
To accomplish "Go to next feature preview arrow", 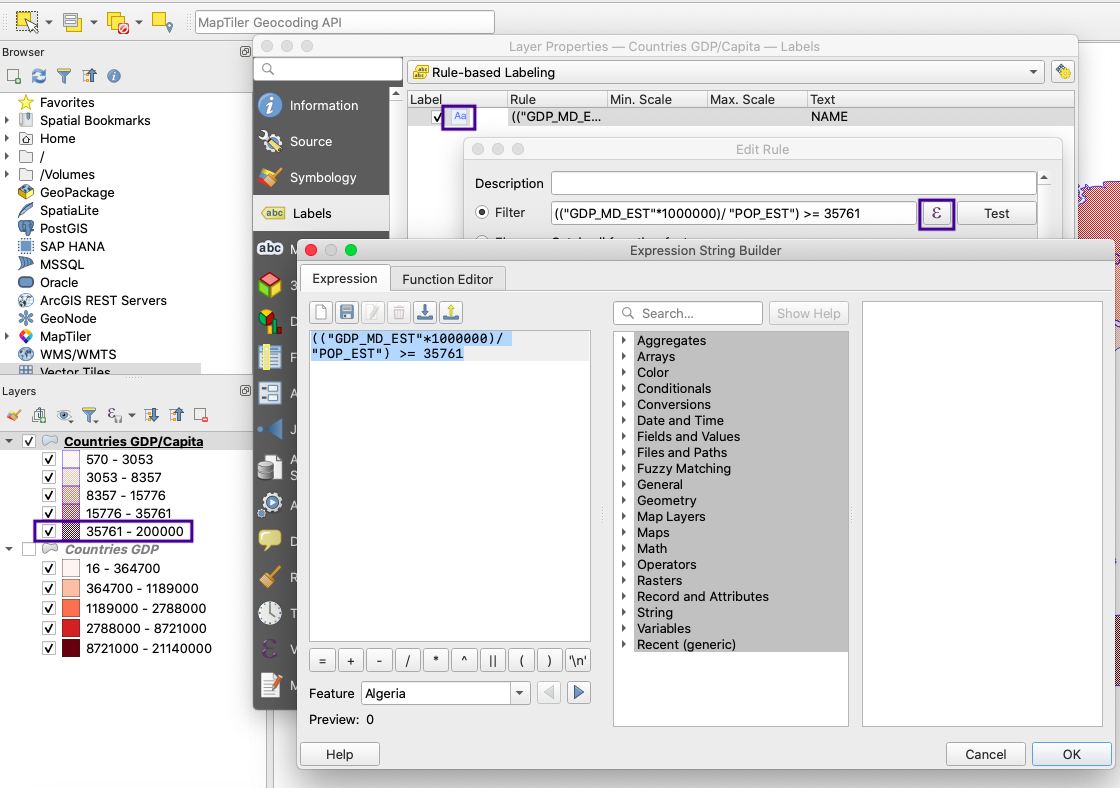I will point(578,693).
